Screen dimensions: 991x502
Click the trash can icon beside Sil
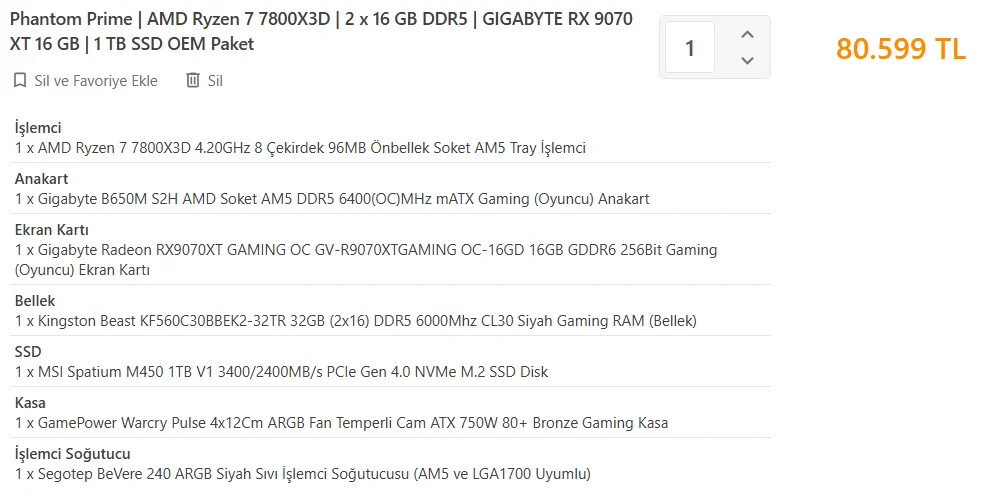193,81
